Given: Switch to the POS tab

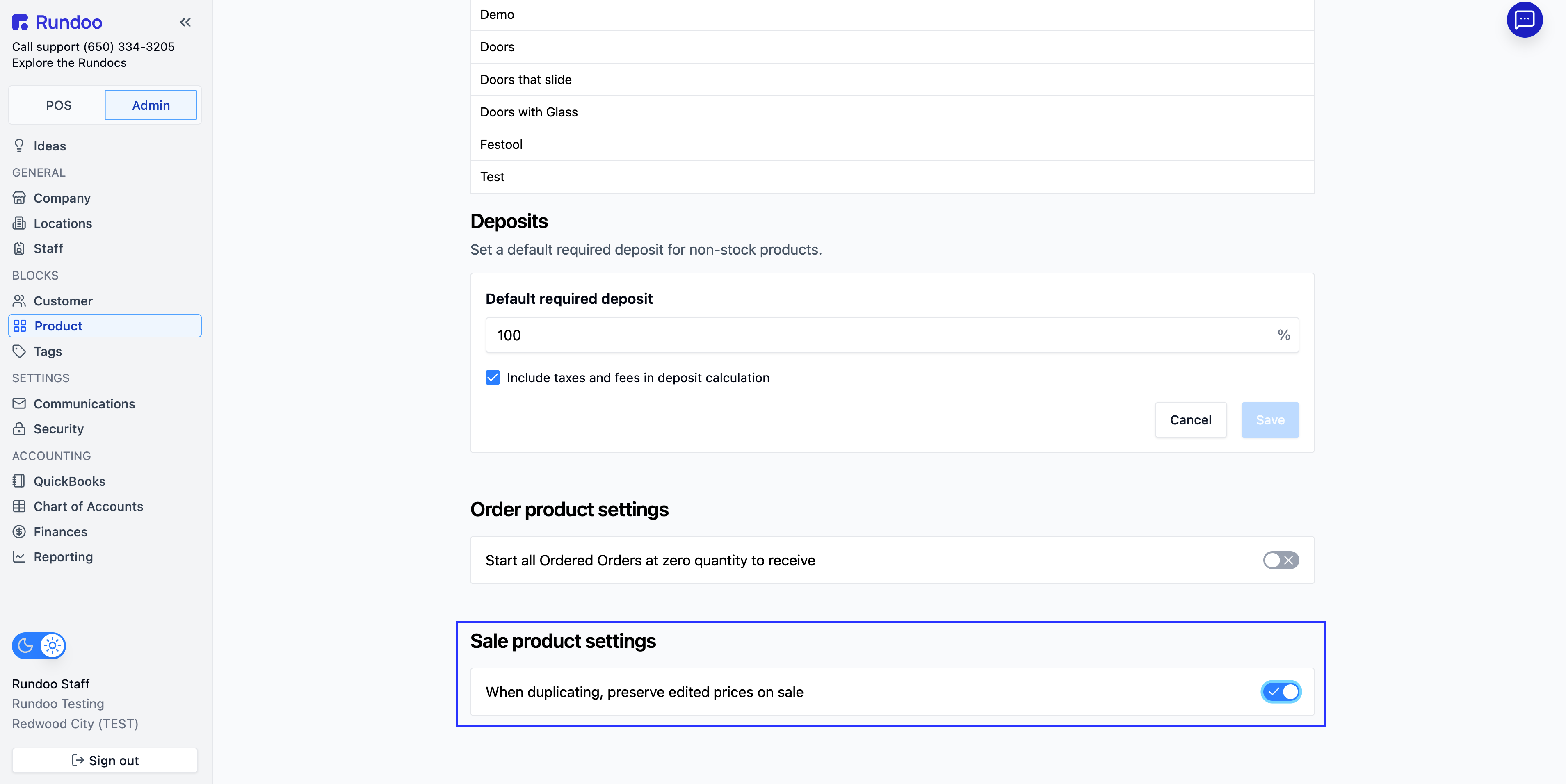Looking at the screenshot, I should (58, 105).
